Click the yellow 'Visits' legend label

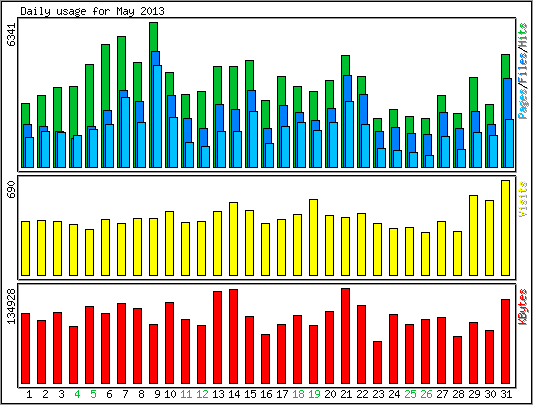(x=523, y=199)
